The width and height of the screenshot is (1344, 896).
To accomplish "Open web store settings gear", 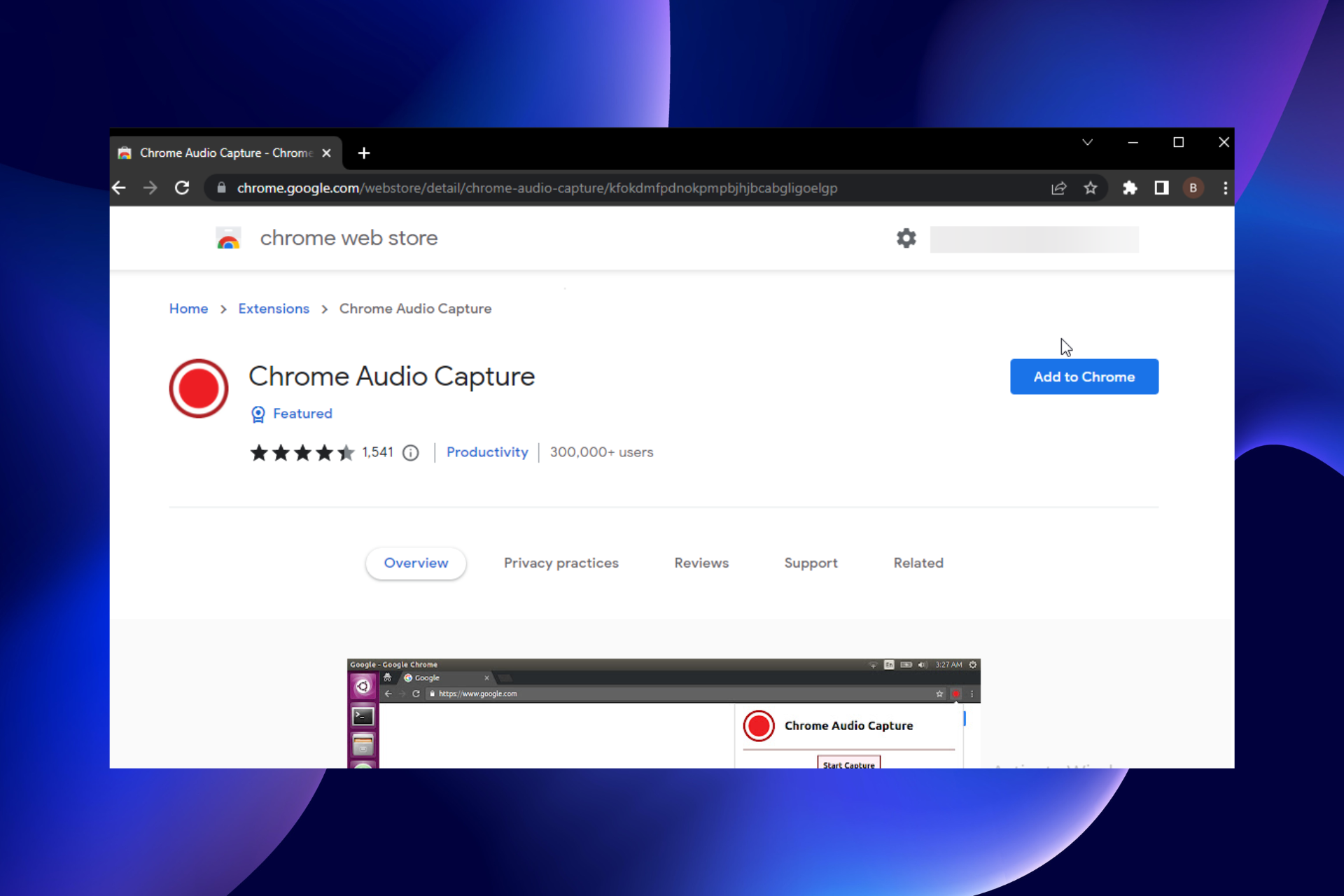I will (906, 238).
